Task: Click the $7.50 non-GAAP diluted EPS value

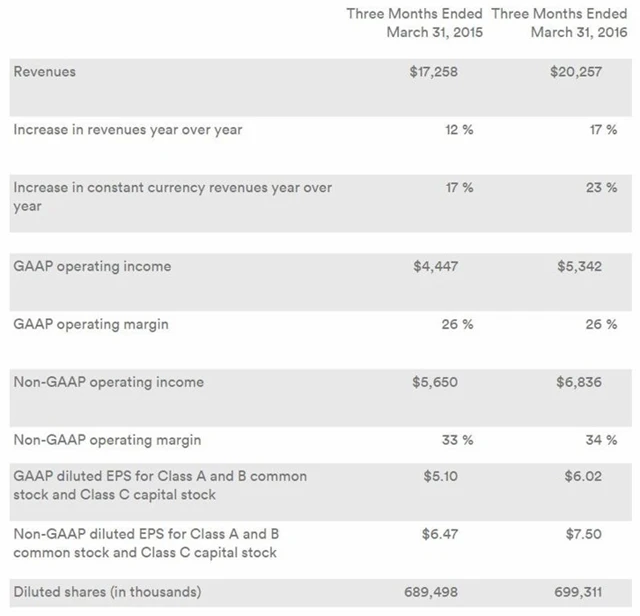Action: (x=582, y=535)
